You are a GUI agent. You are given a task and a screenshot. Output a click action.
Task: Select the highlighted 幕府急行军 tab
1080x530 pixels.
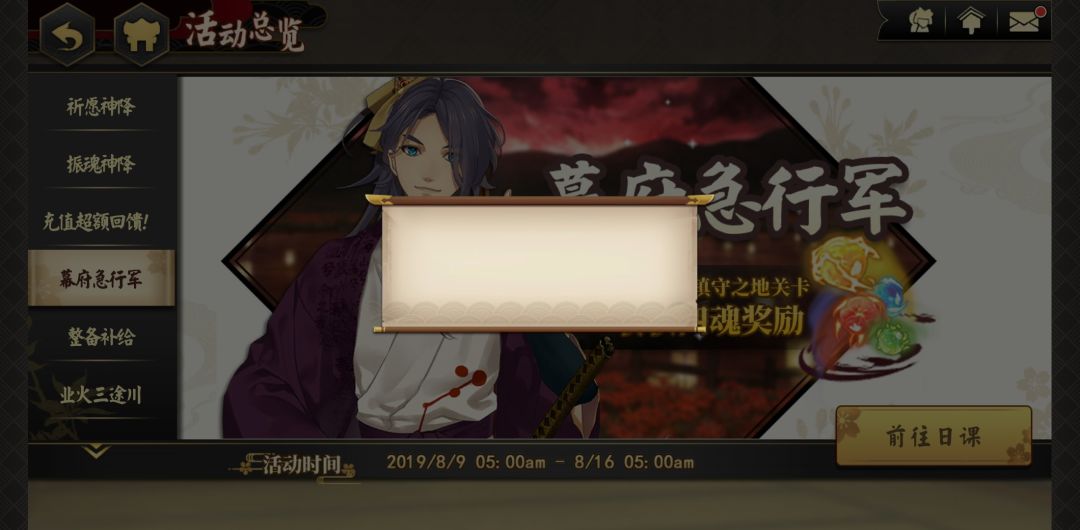(101, 278)
